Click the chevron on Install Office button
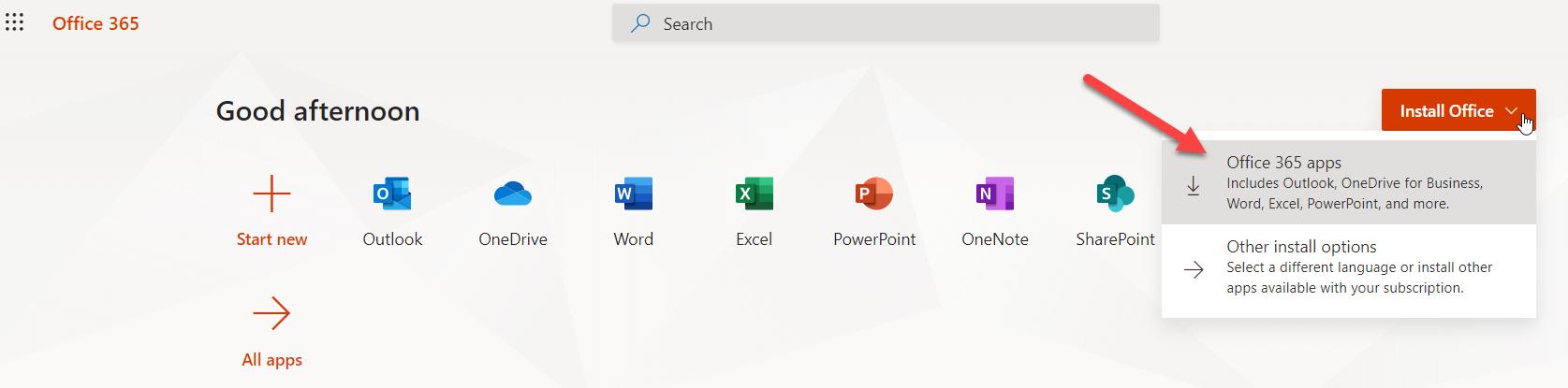The height and width of the screenshot is (388, 1568). click(1511, 110)
